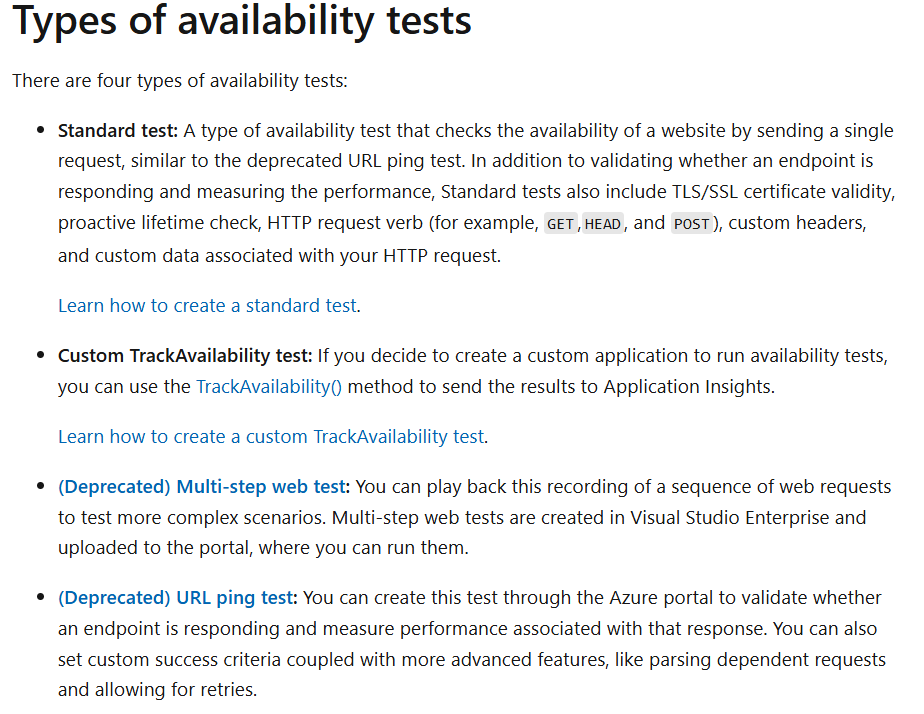
Task: Click the HEAD code snippet
Action: pyautogui.click(x=603, y=224)
